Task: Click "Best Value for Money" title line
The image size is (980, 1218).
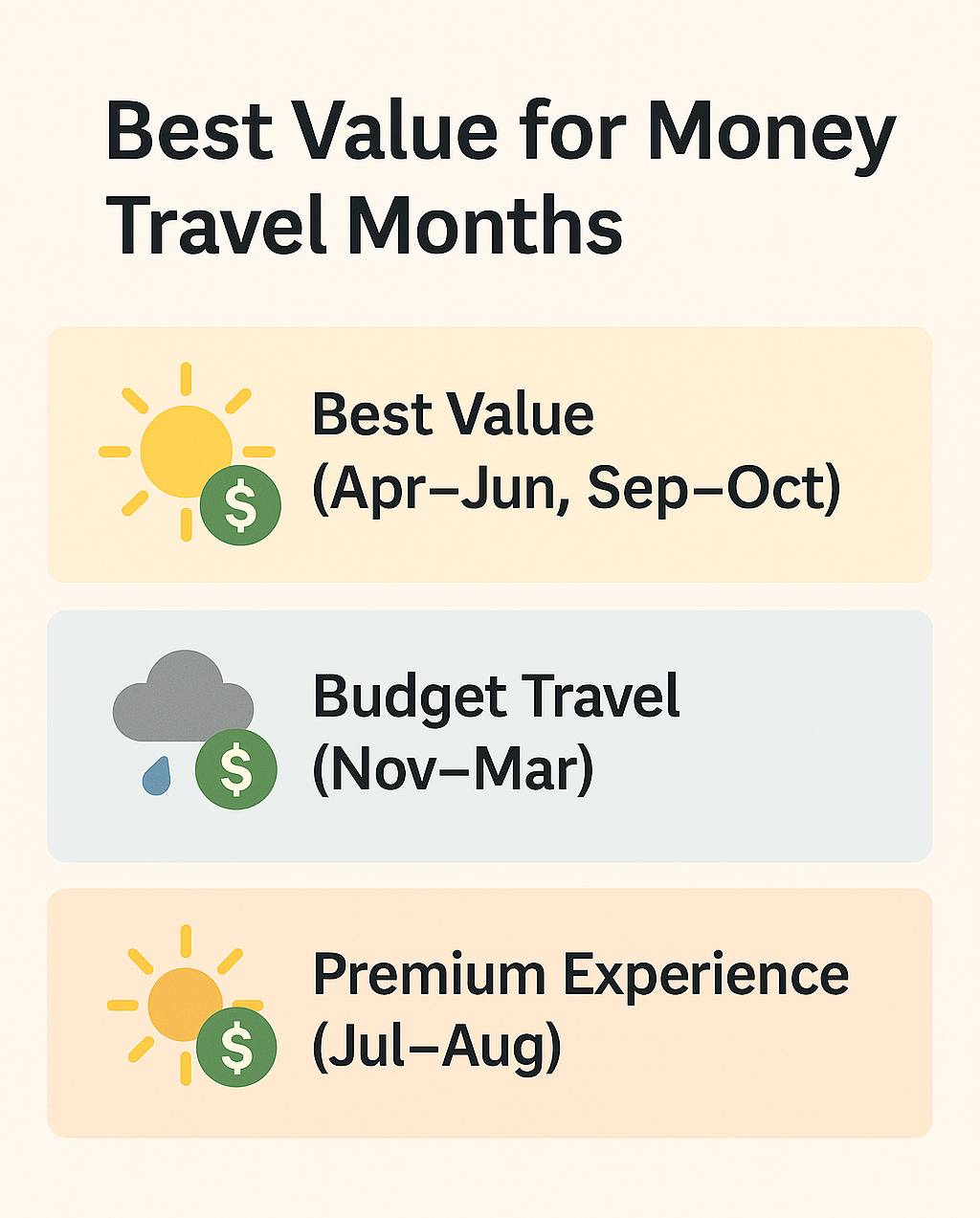Action: [x=500, y=132]
